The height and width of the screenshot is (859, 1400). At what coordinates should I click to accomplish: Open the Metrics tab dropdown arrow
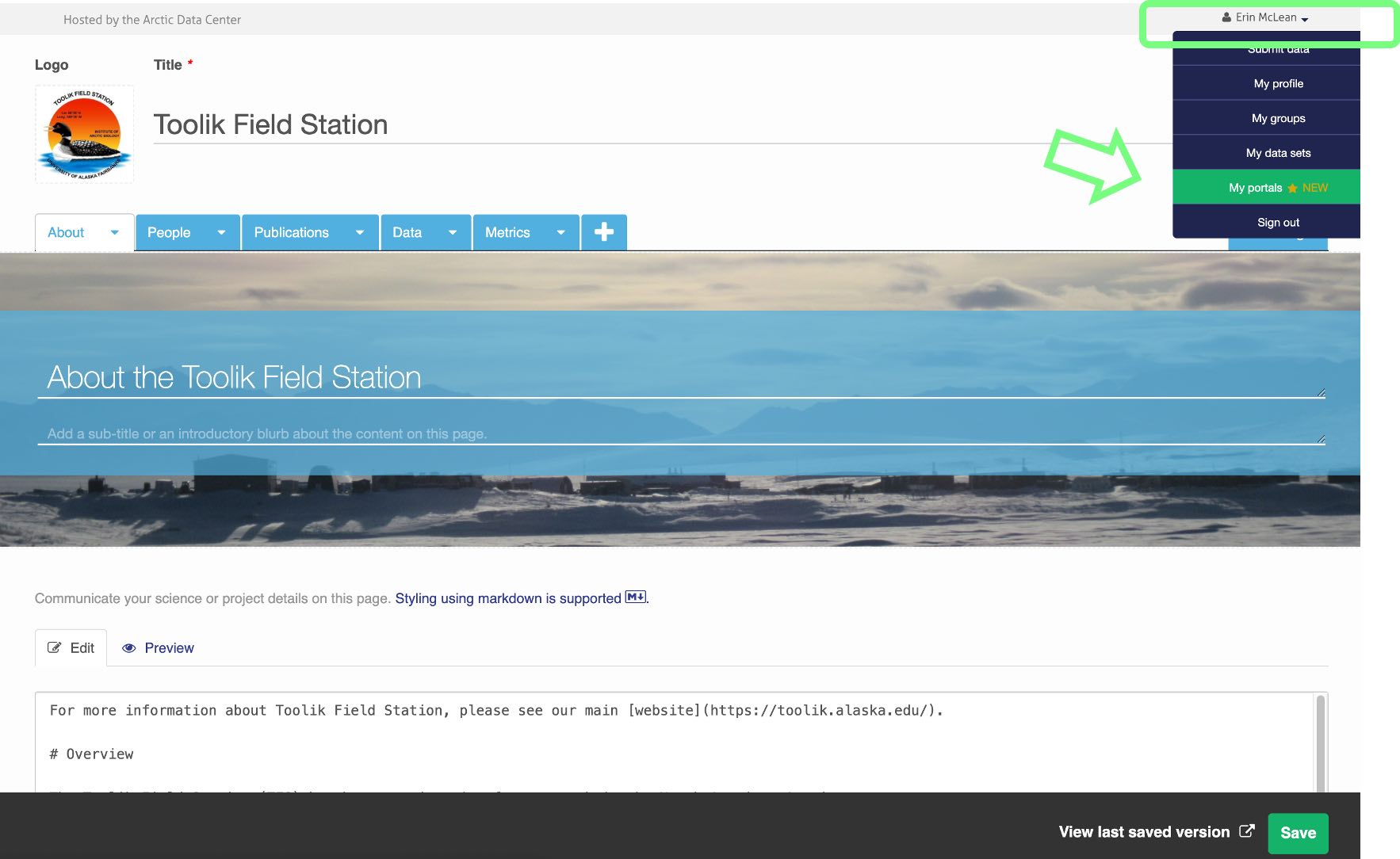click(560, 232)
